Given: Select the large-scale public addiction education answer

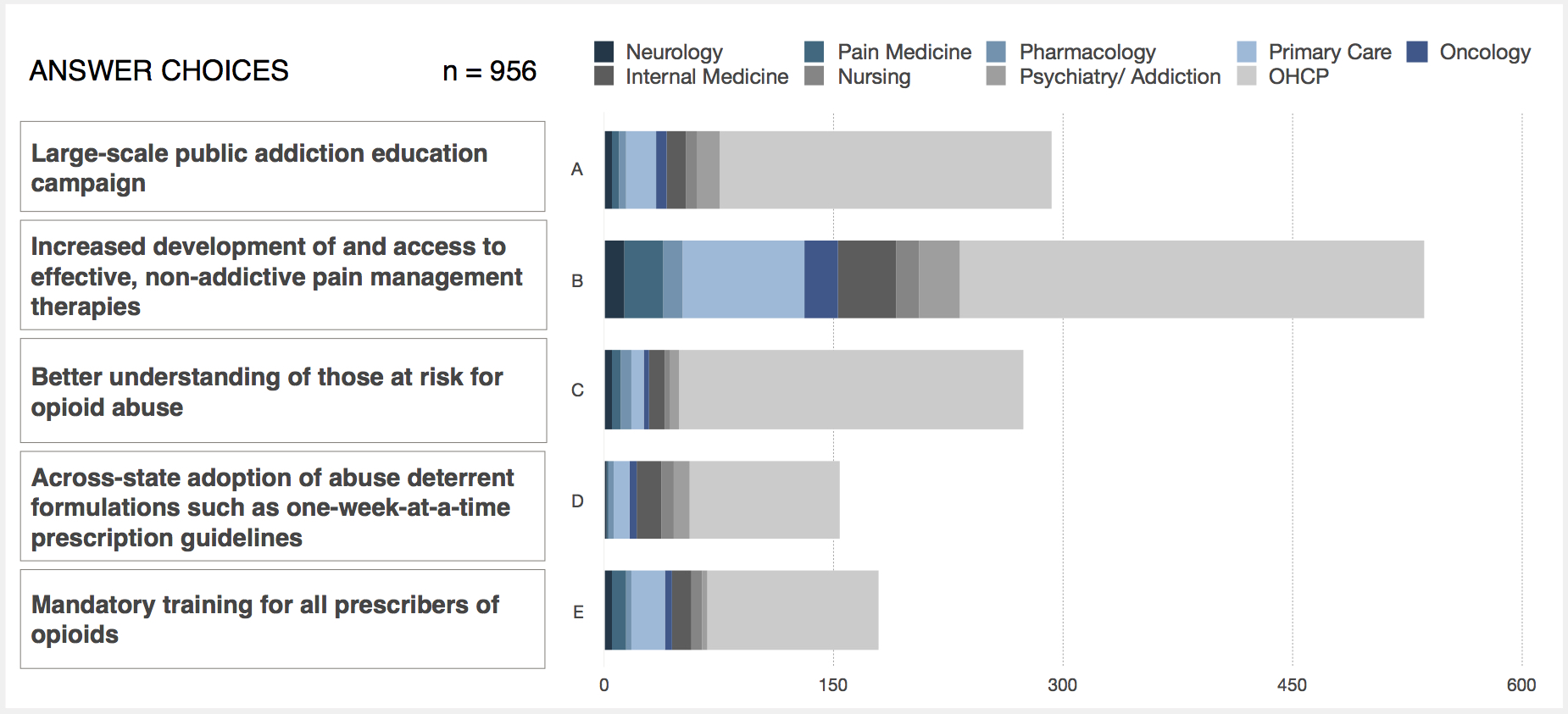Looking at the screenshot, I should [x=282, y=167].
